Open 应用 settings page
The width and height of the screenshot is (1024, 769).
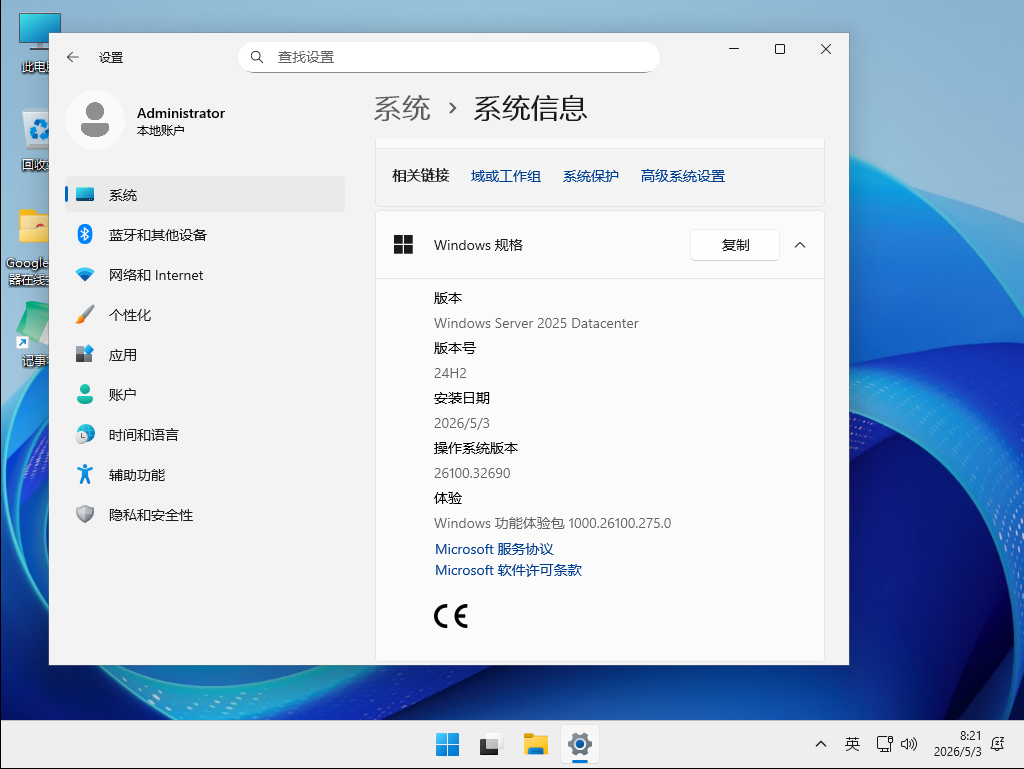(x=205, y=354)
